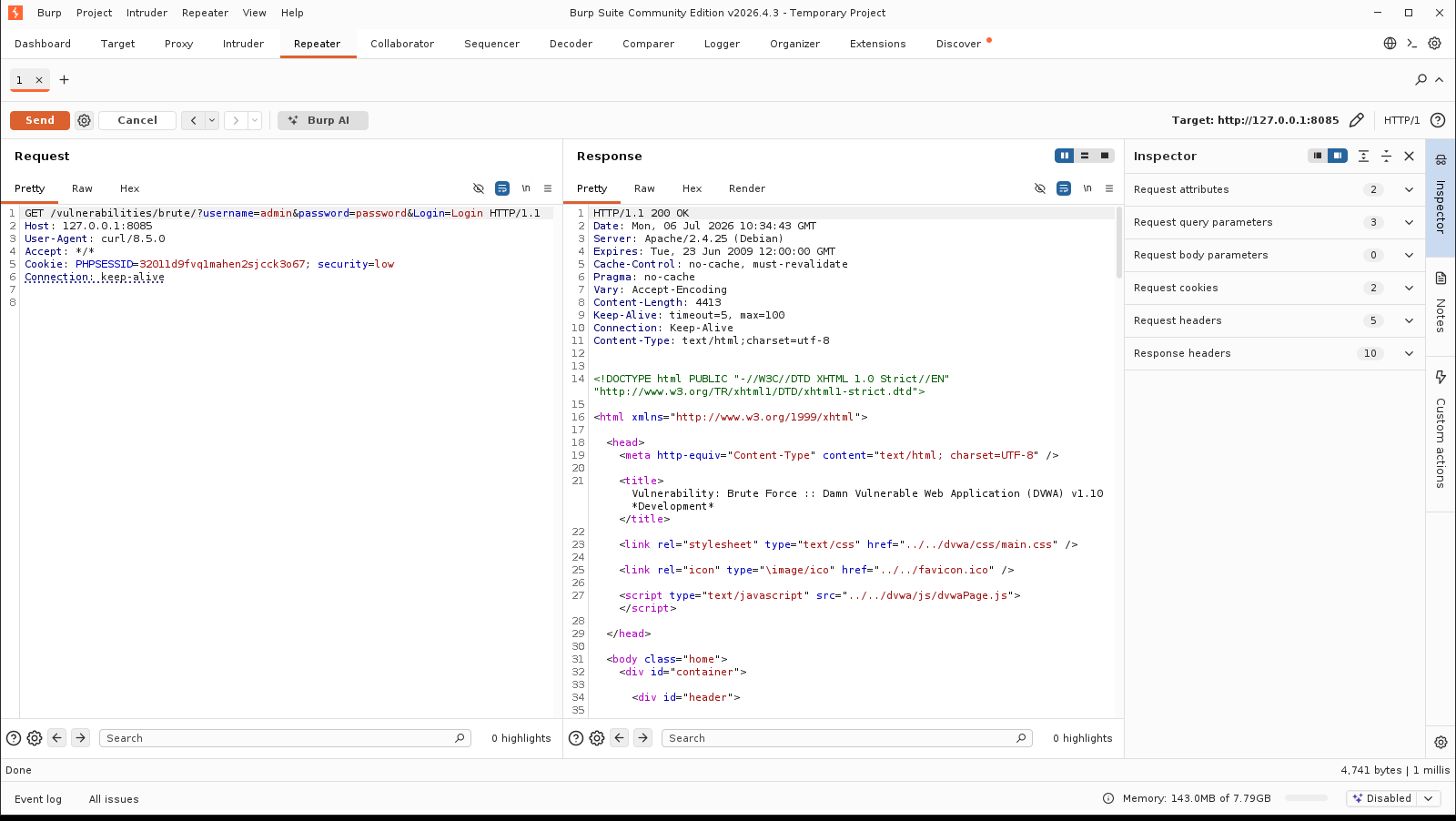Go forward to next request in history
The image size is (1456, 821).
(236, 120)
